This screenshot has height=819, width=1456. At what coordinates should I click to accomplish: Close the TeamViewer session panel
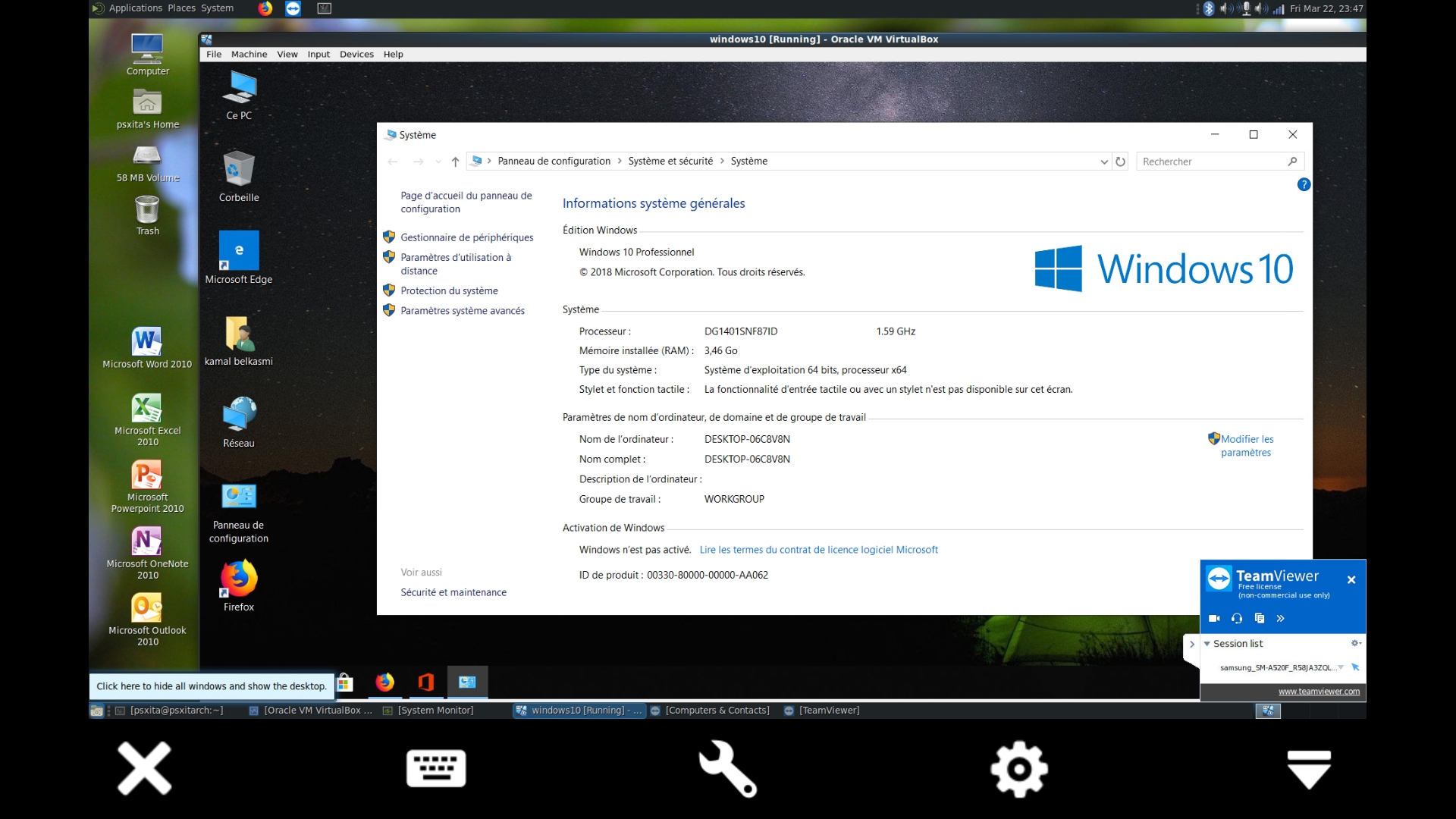point(1351,579)
